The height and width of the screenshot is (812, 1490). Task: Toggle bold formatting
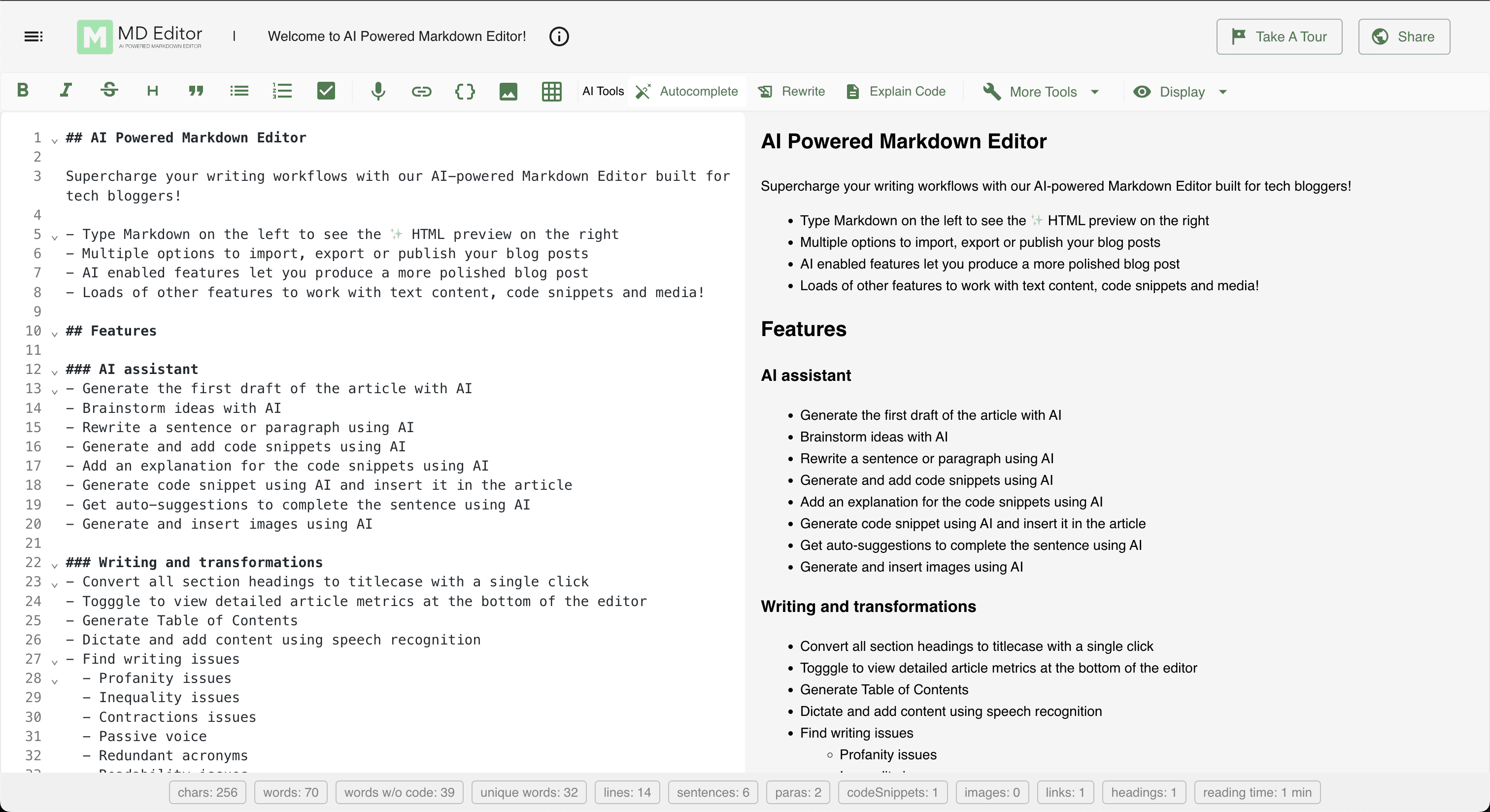23,91
